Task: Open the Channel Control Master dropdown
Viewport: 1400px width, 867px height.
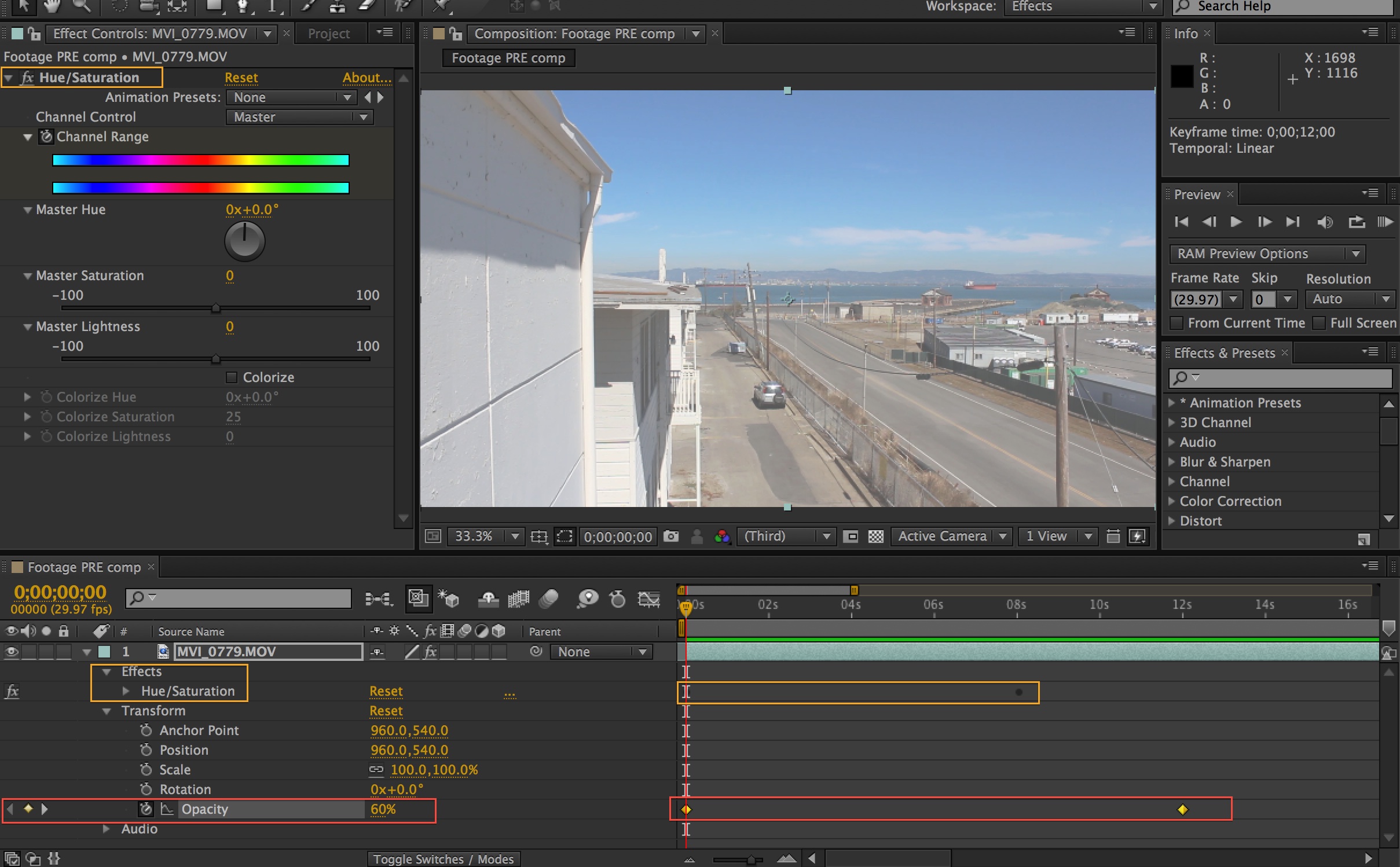Action: pyautogui.click(x=299, y=117)
